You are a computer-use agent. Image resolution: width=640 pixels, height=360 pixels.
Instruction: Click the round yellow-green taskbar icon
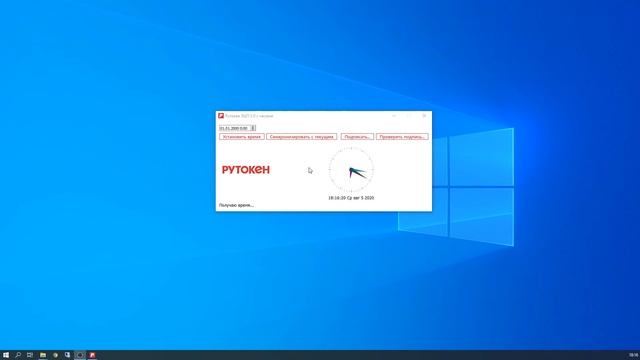point(55,355)
